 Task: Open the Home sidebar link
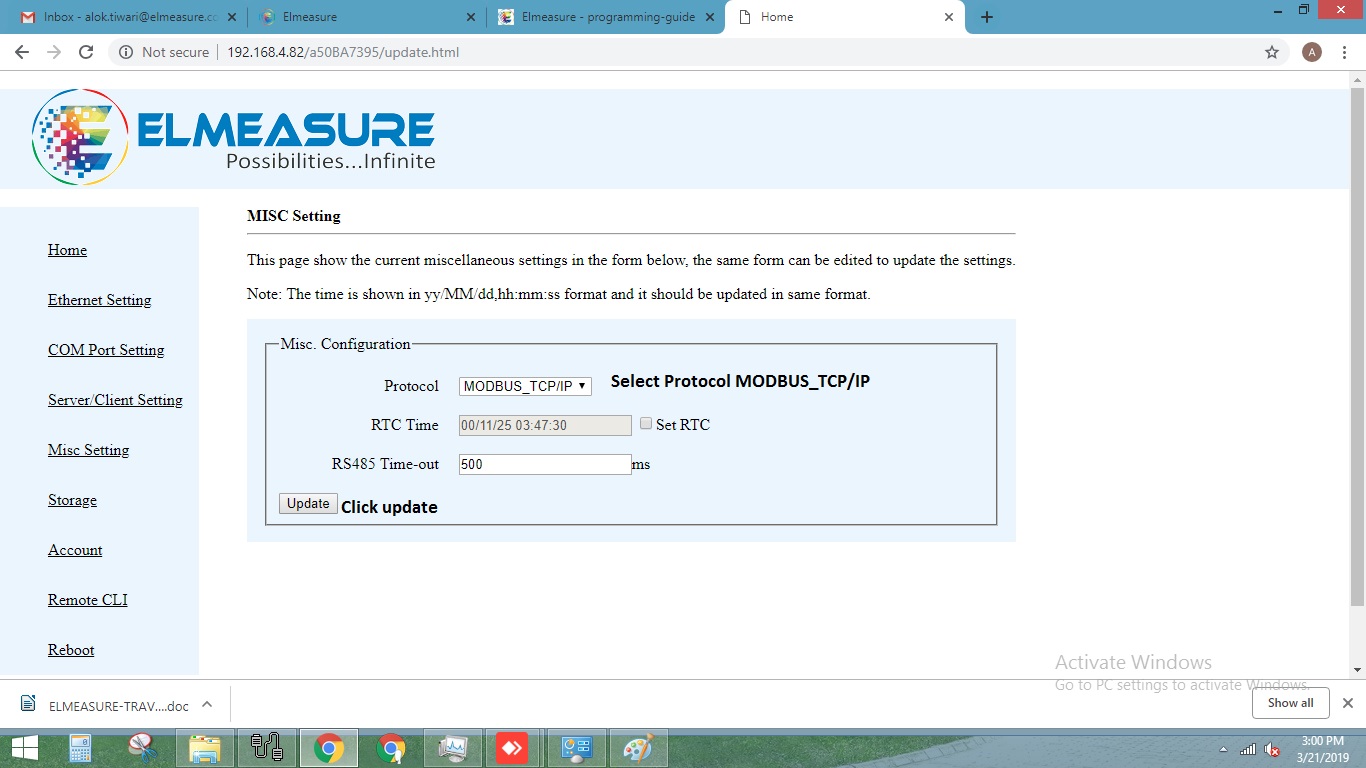pyautogui.click(x=67, y=250)
